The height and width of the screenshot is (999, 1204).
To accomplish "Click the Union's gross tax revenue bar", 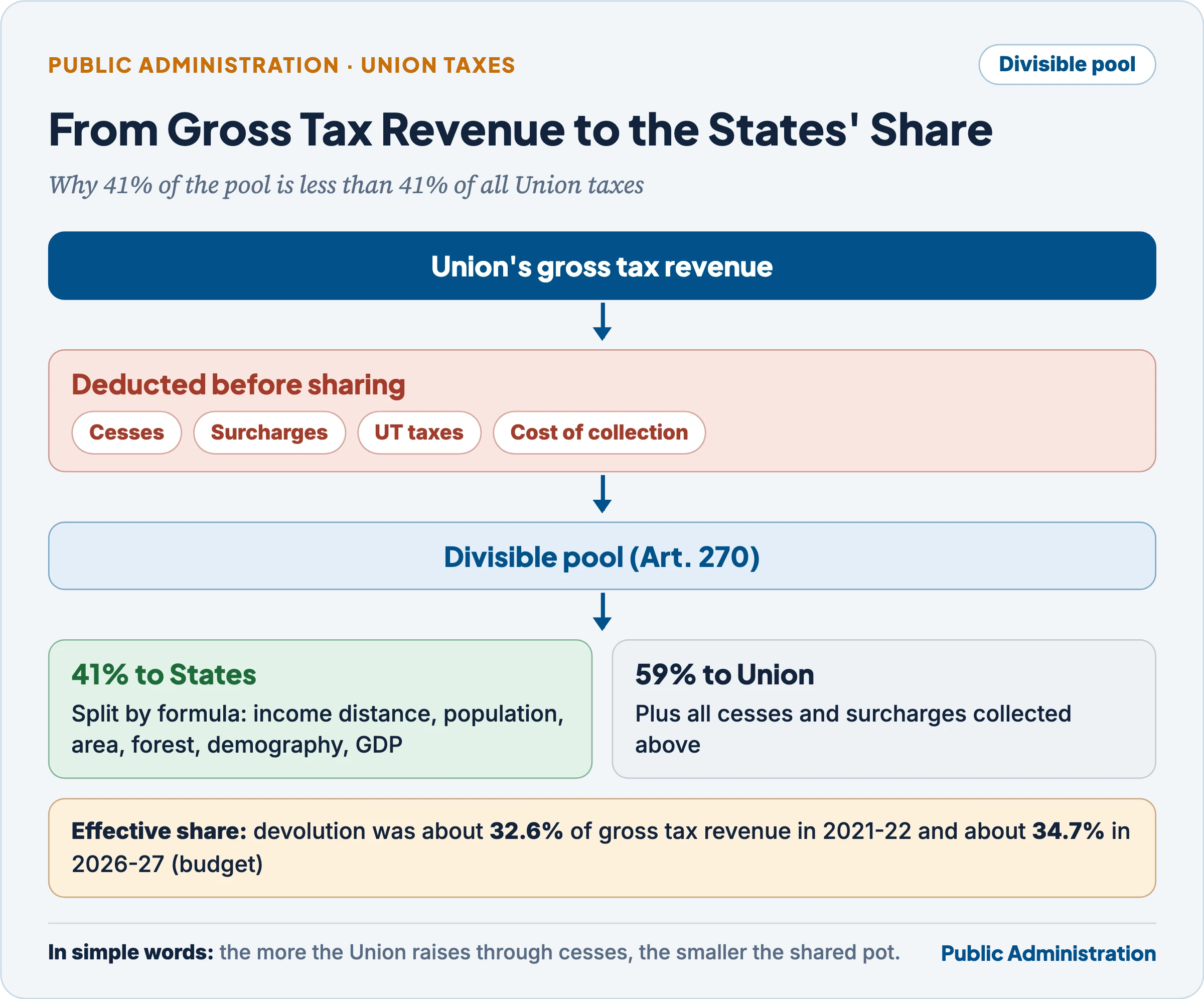I will coord(602,265).
